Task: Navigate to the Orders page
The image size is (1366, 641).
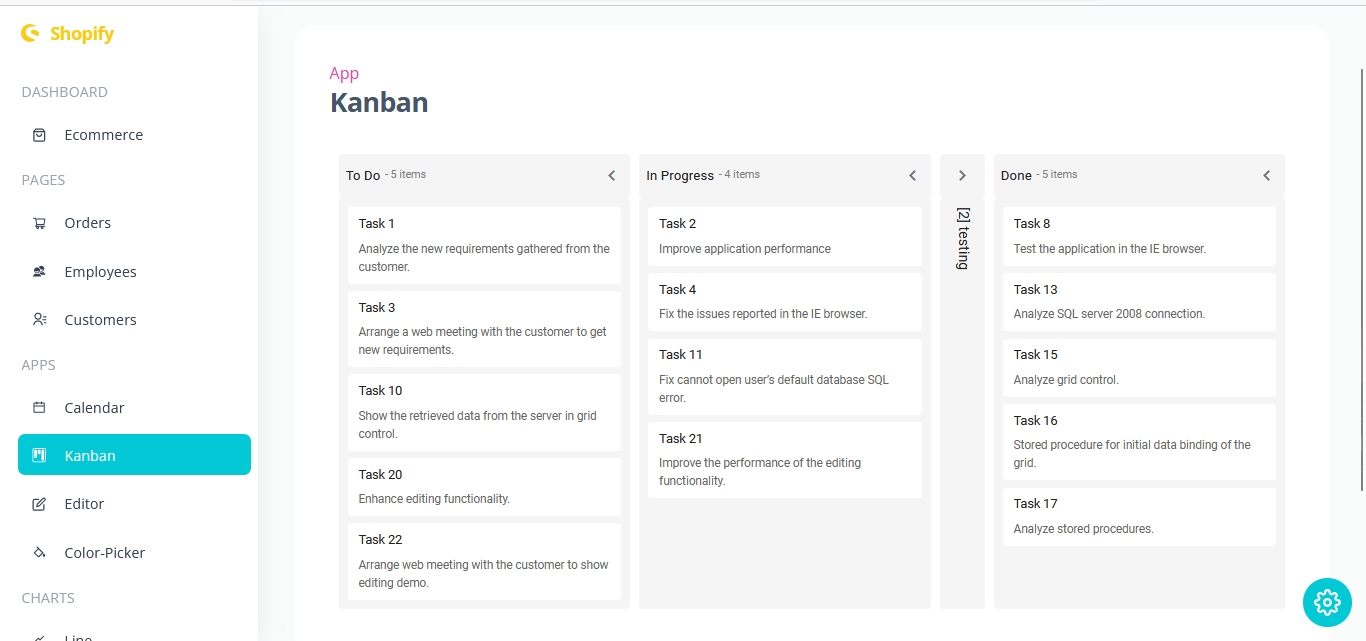Action: (x=90, y=222)
